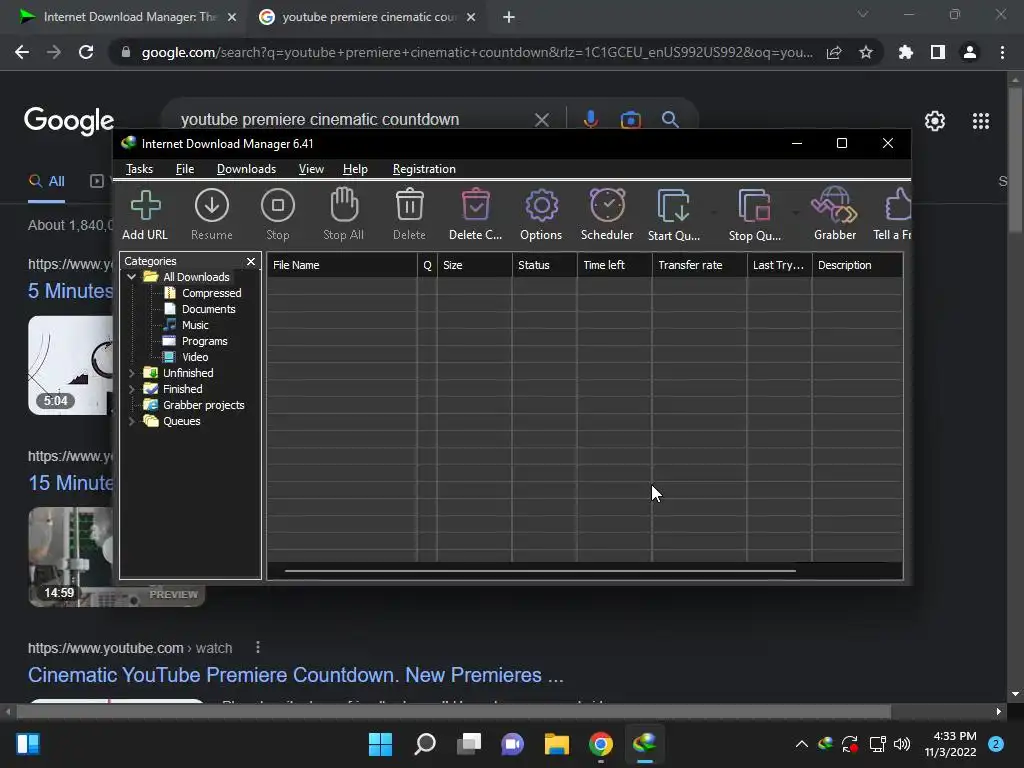Open the Help menu
1024x768 pixels.
pyautogui.click(x=355, y=169)
